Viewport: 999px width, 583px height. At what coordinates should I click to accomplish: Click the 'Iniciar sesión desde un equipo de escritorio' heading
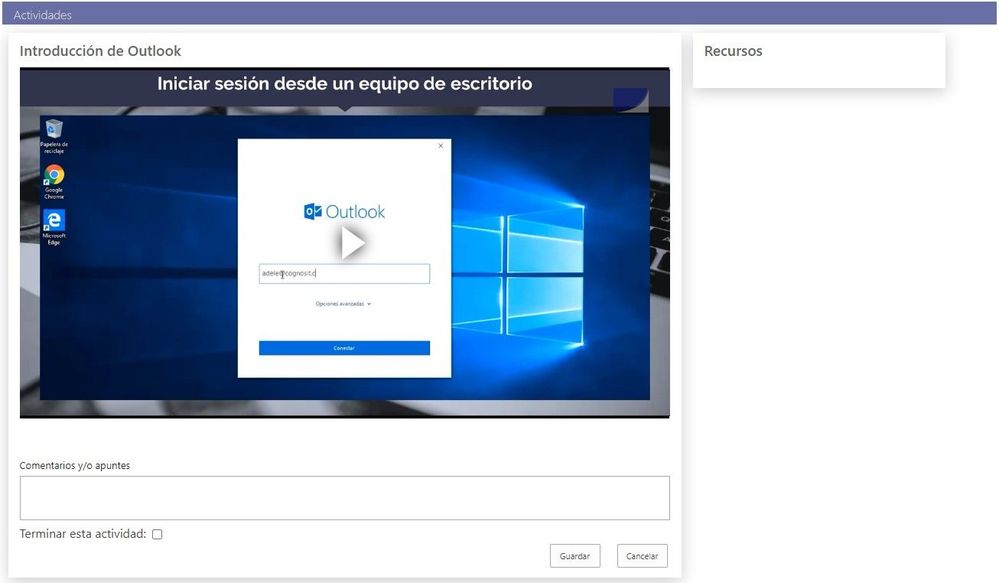345,83
